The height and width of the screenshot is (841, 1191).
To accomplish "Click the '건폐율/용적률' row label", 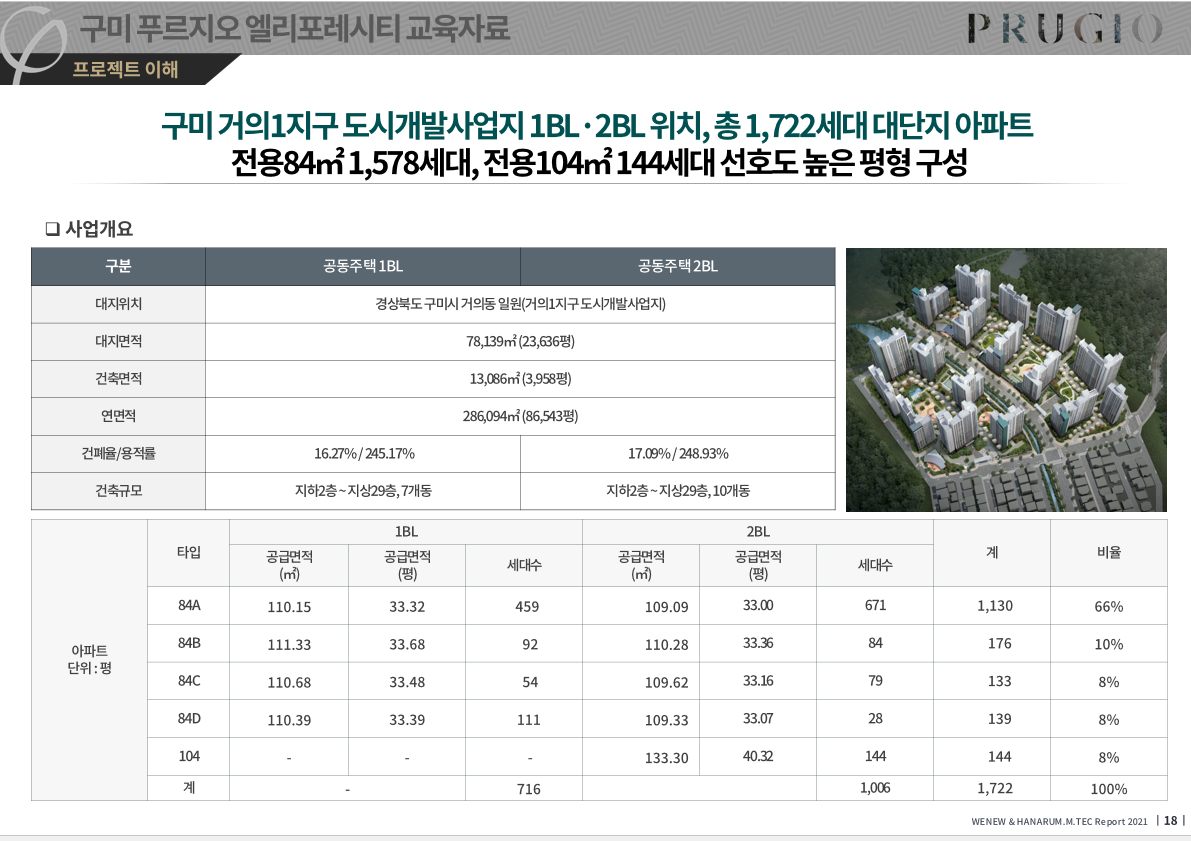I will click(118, 454).
